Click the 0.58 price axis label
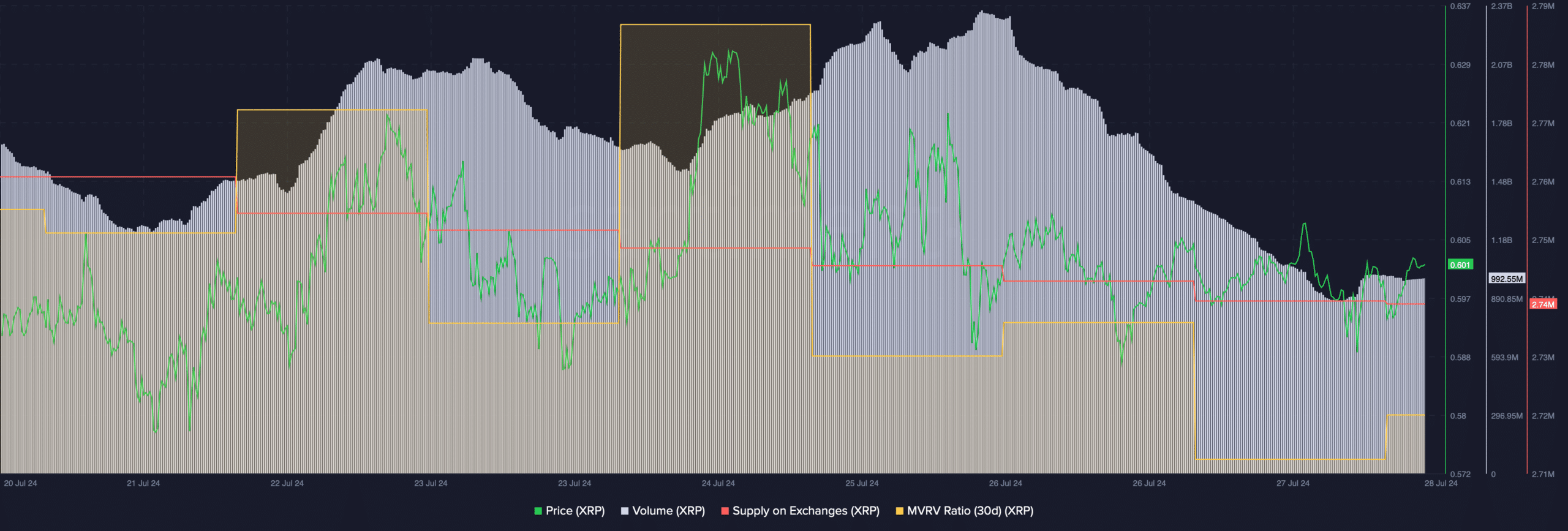This screenshot has height=531, width=1568. pyautogui.click(x=1458, y=416)
